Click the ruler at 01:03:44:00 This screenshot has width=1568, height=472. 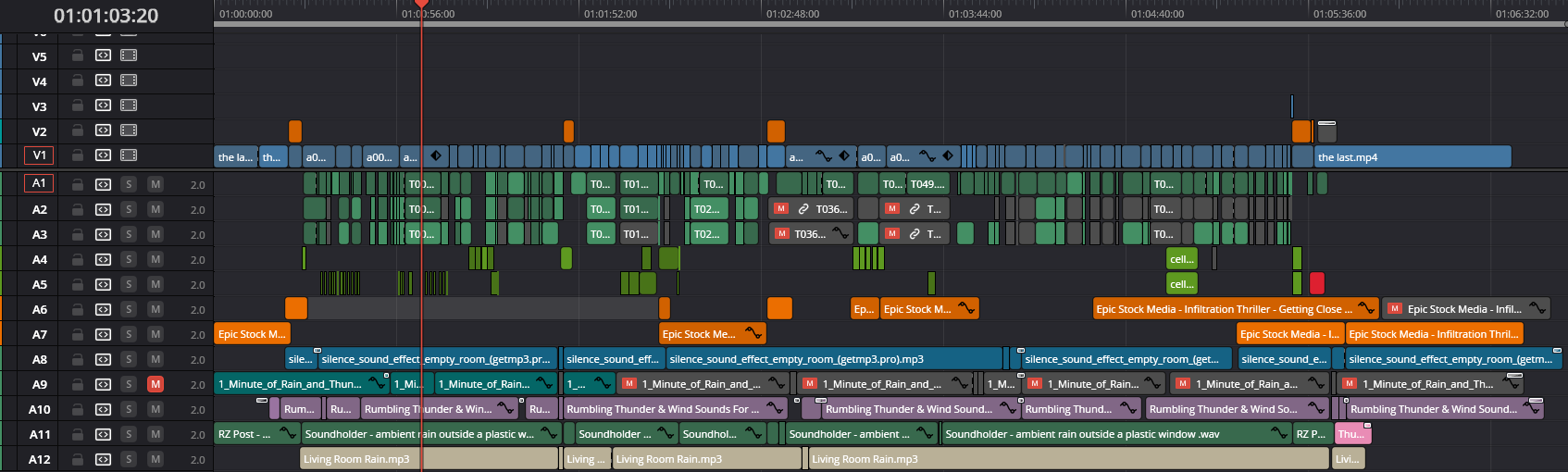(x=974, y=14)
